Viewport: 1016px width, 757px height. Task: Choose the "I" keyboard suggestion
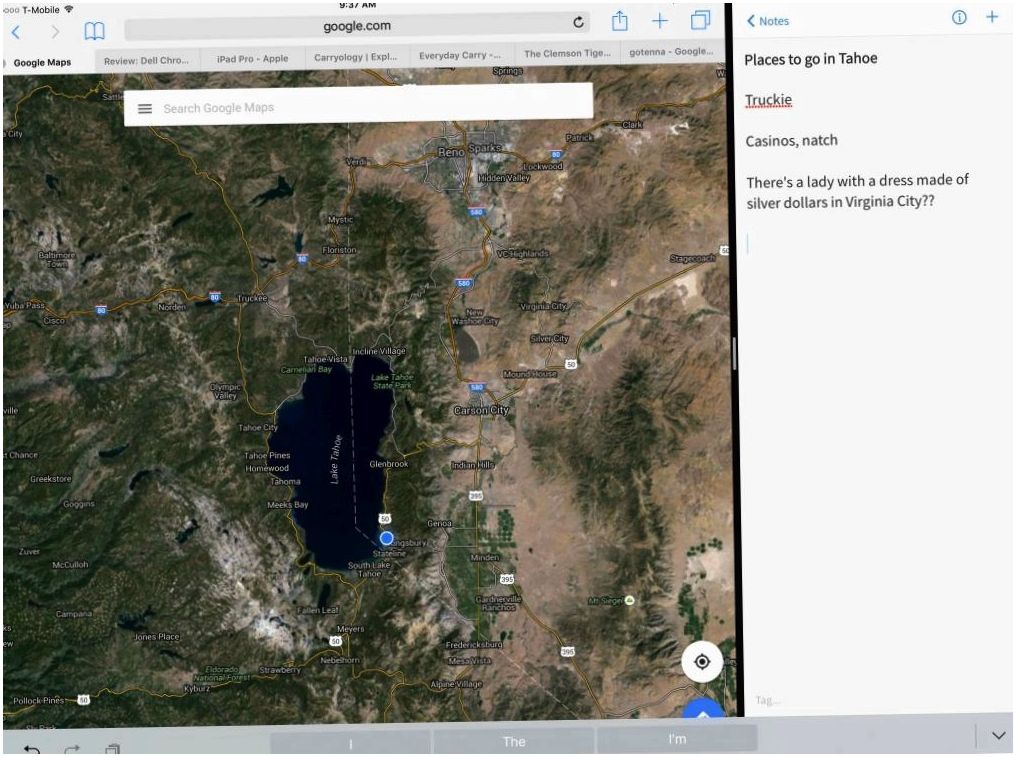pos(351,743)
